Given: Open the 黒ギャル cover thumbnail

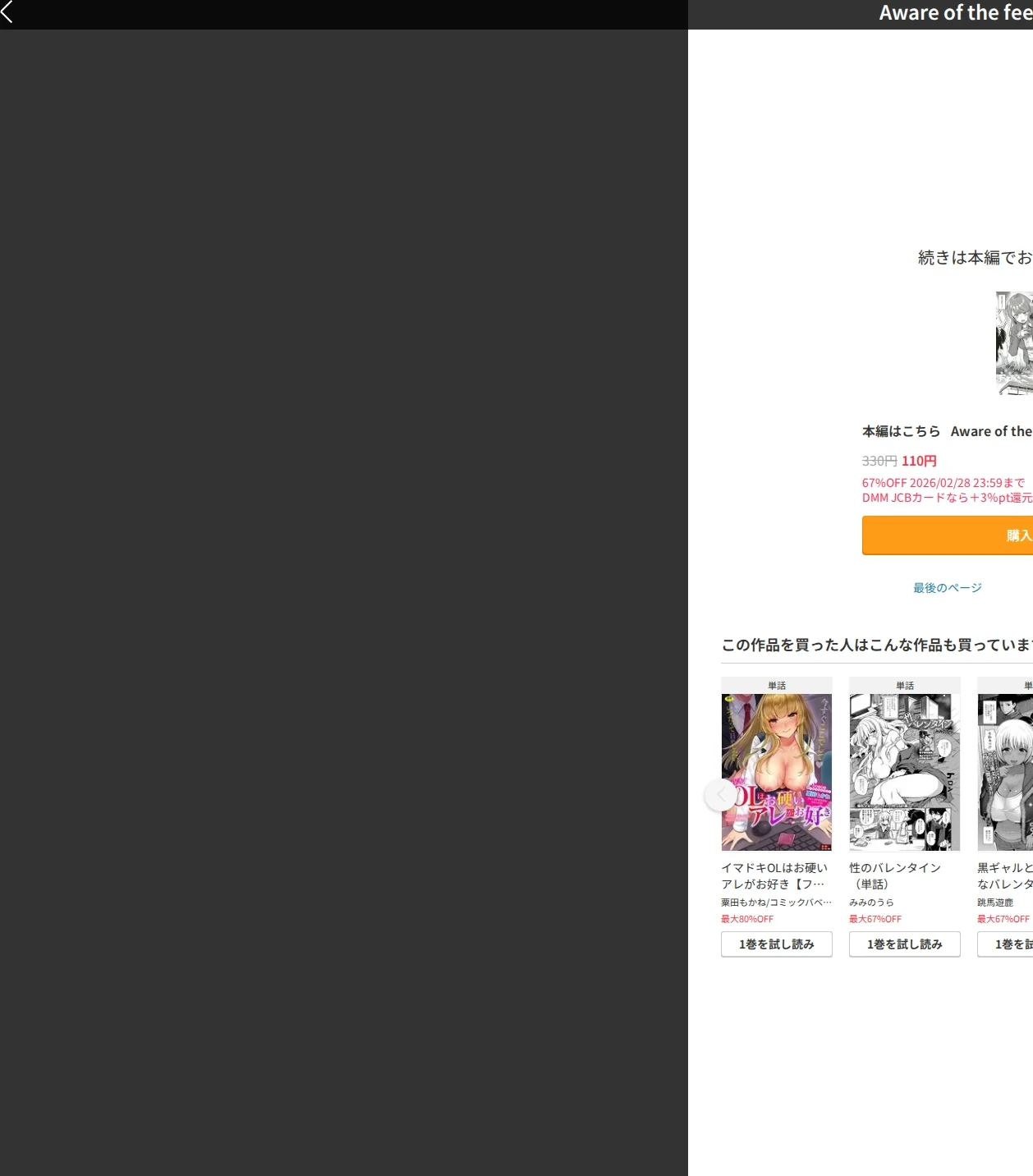Looking at the screenshot, I should (1005, 772).
